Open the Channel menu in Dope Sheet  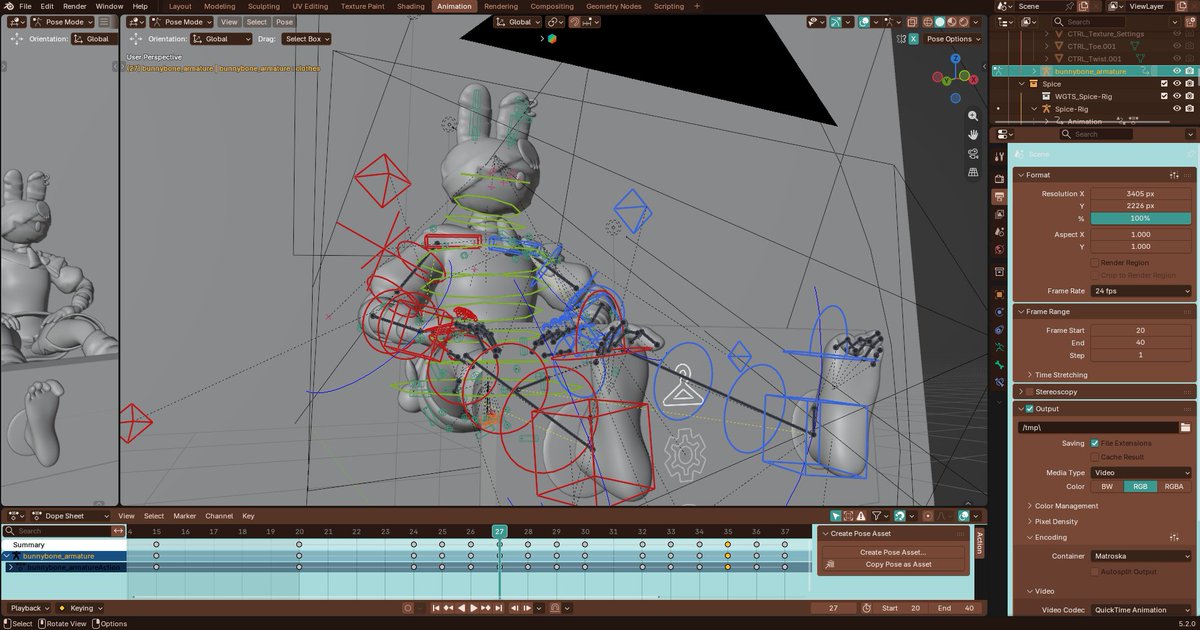(219, 516)
